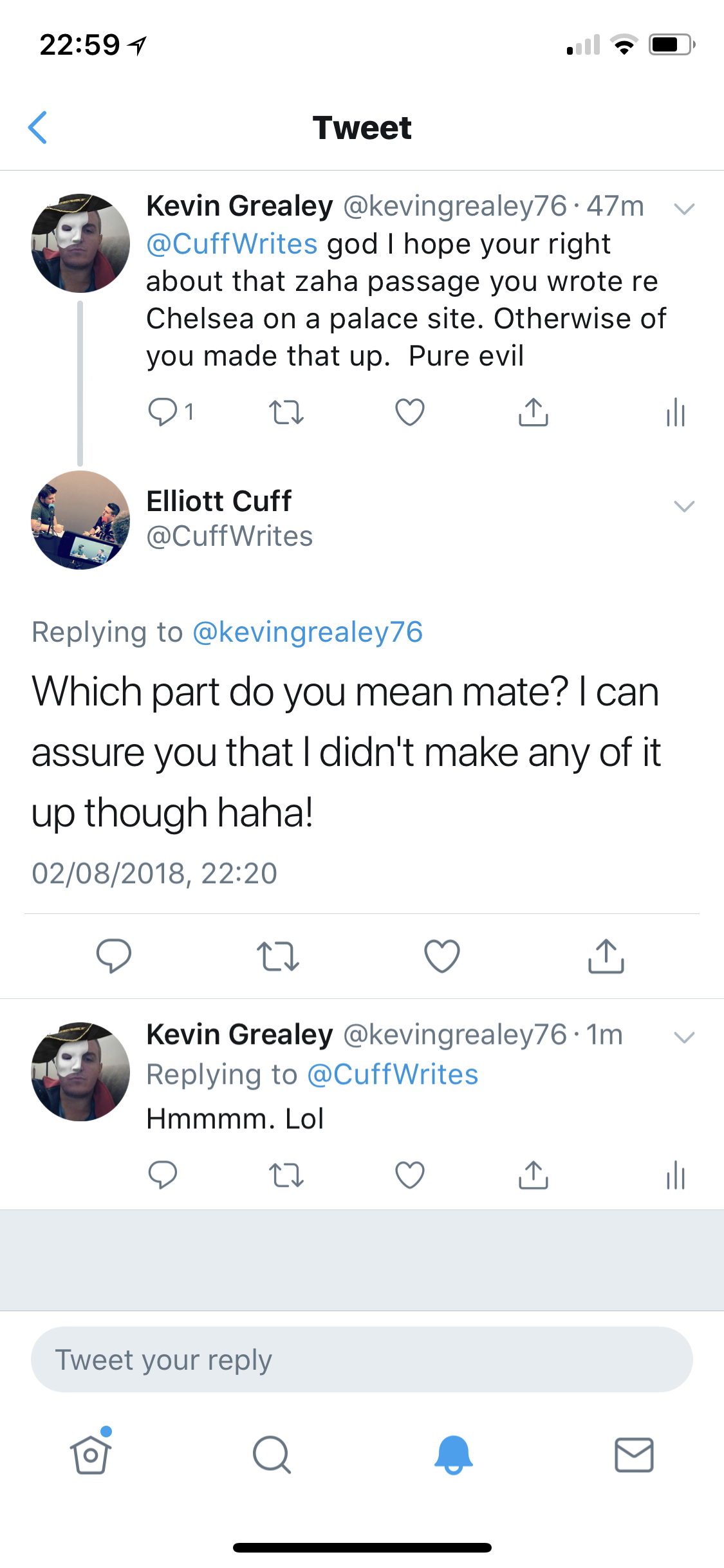Retweet Kevin's 'Hmmmm. Lol' reply
The width and height of the screenshot is (724, 1568).
[286, 1175]
